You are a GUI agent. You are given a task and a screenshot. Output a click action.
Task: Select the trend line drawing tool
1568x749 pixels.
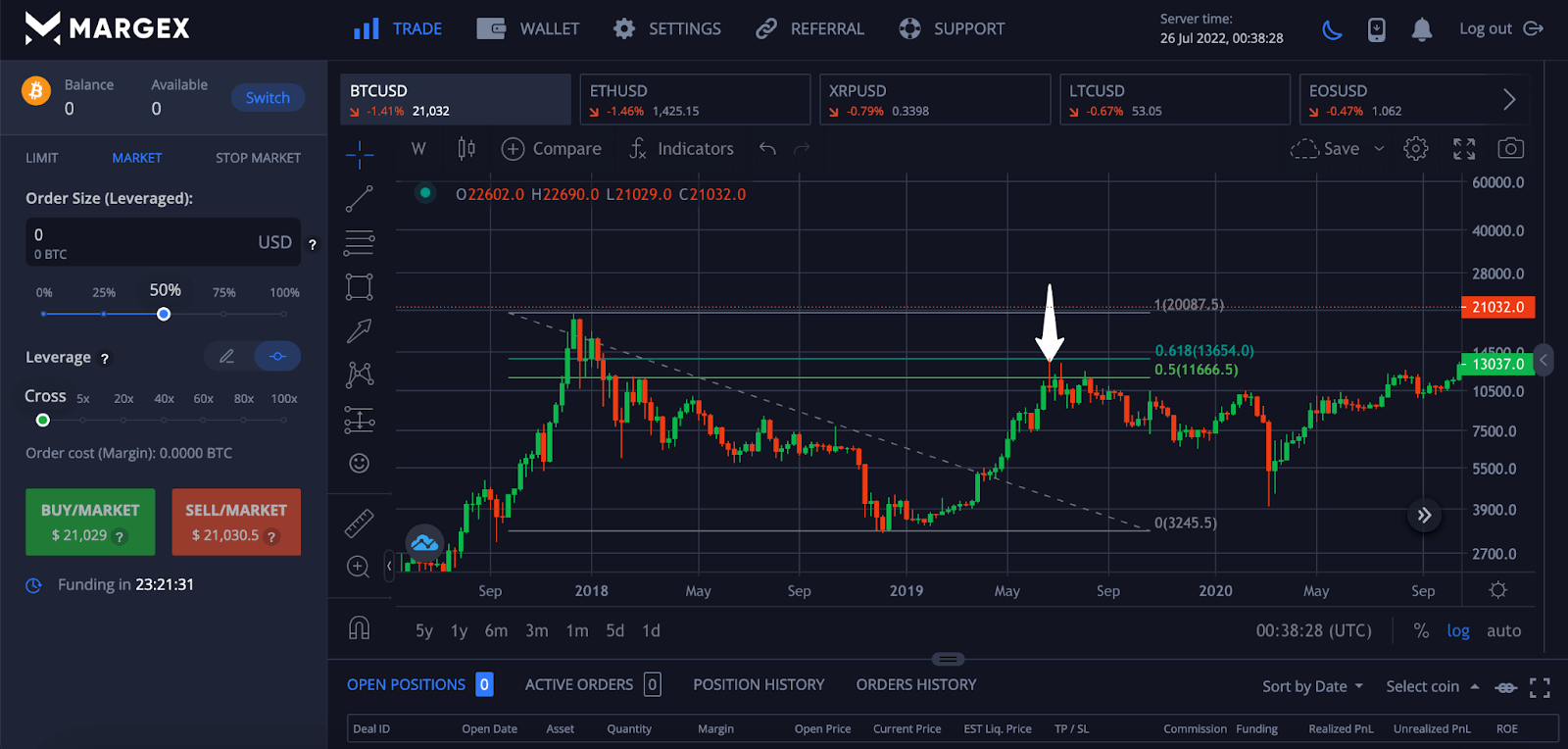360,199
